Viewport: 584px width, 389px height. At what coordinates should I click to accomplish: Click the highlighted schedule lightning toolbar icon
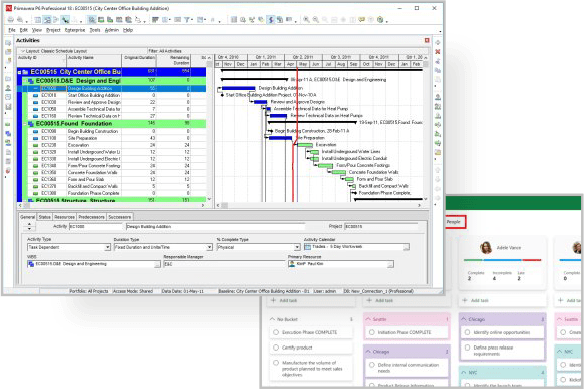(271, 20)
